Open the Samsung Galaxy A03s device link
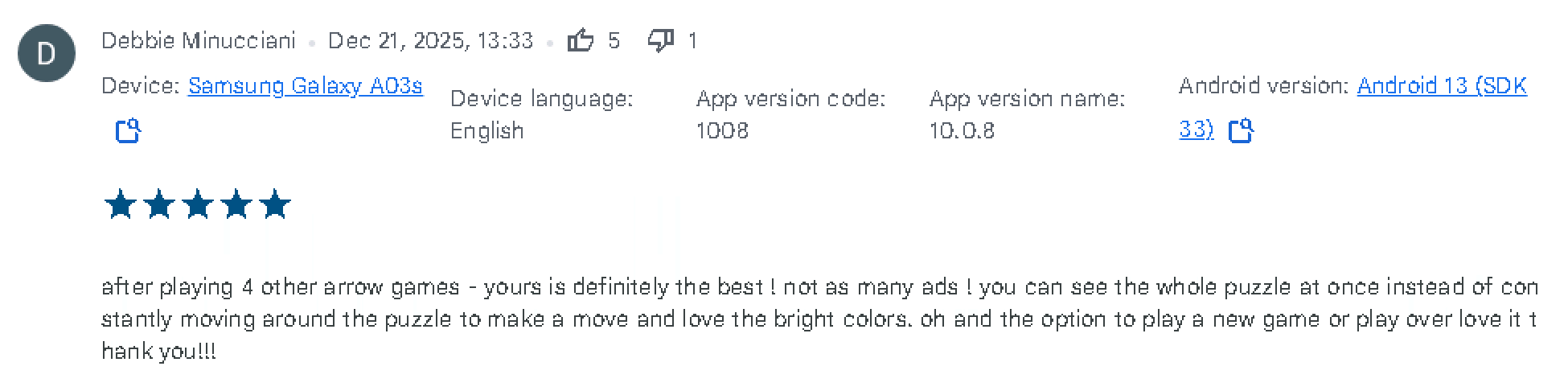1568x391 pixels. [x=305, y=86]
